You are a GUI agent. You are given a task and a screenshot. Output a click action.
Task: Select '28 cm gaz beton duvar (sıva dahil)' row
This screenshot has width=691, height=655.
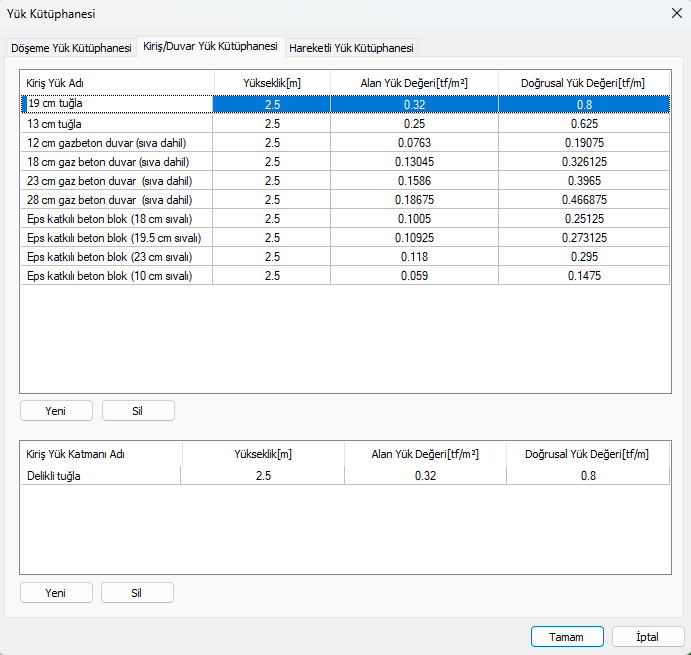pos(346,200)
